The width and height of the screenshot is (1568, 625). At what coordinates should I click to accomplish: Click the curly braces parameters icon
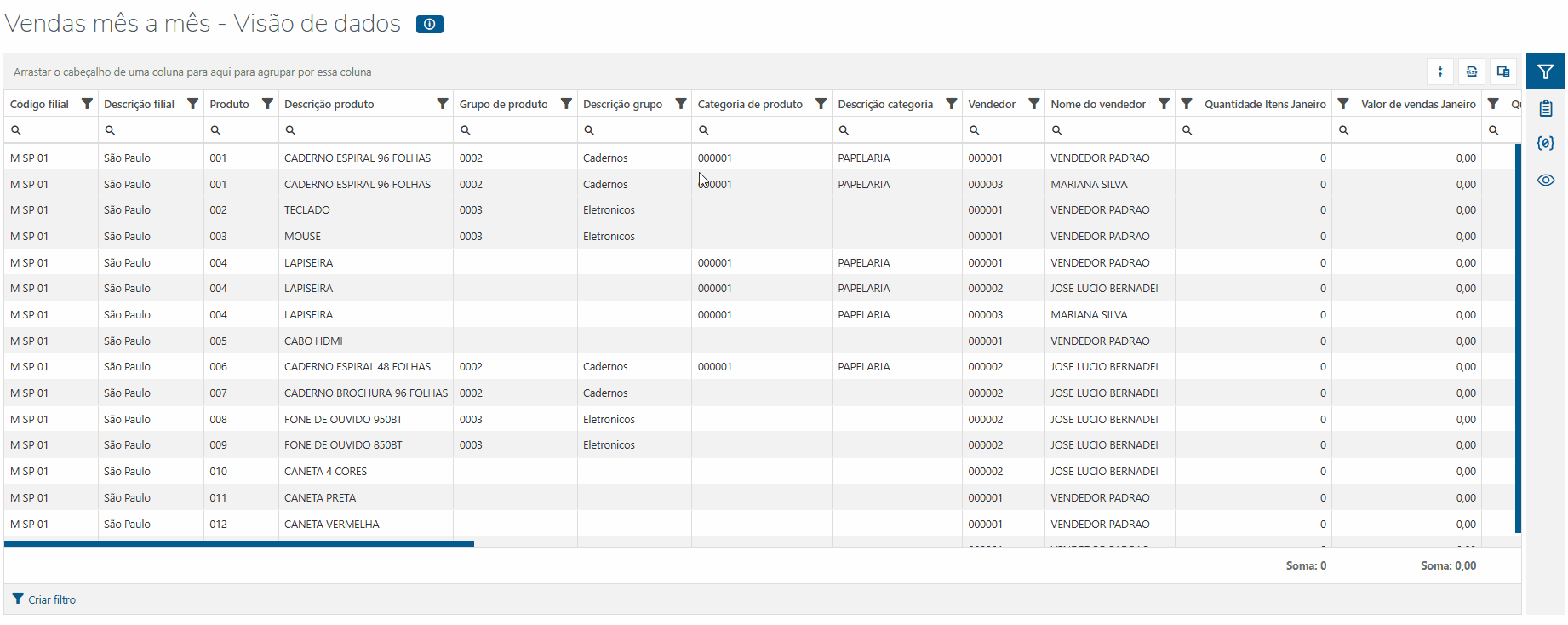[1545, 143]
